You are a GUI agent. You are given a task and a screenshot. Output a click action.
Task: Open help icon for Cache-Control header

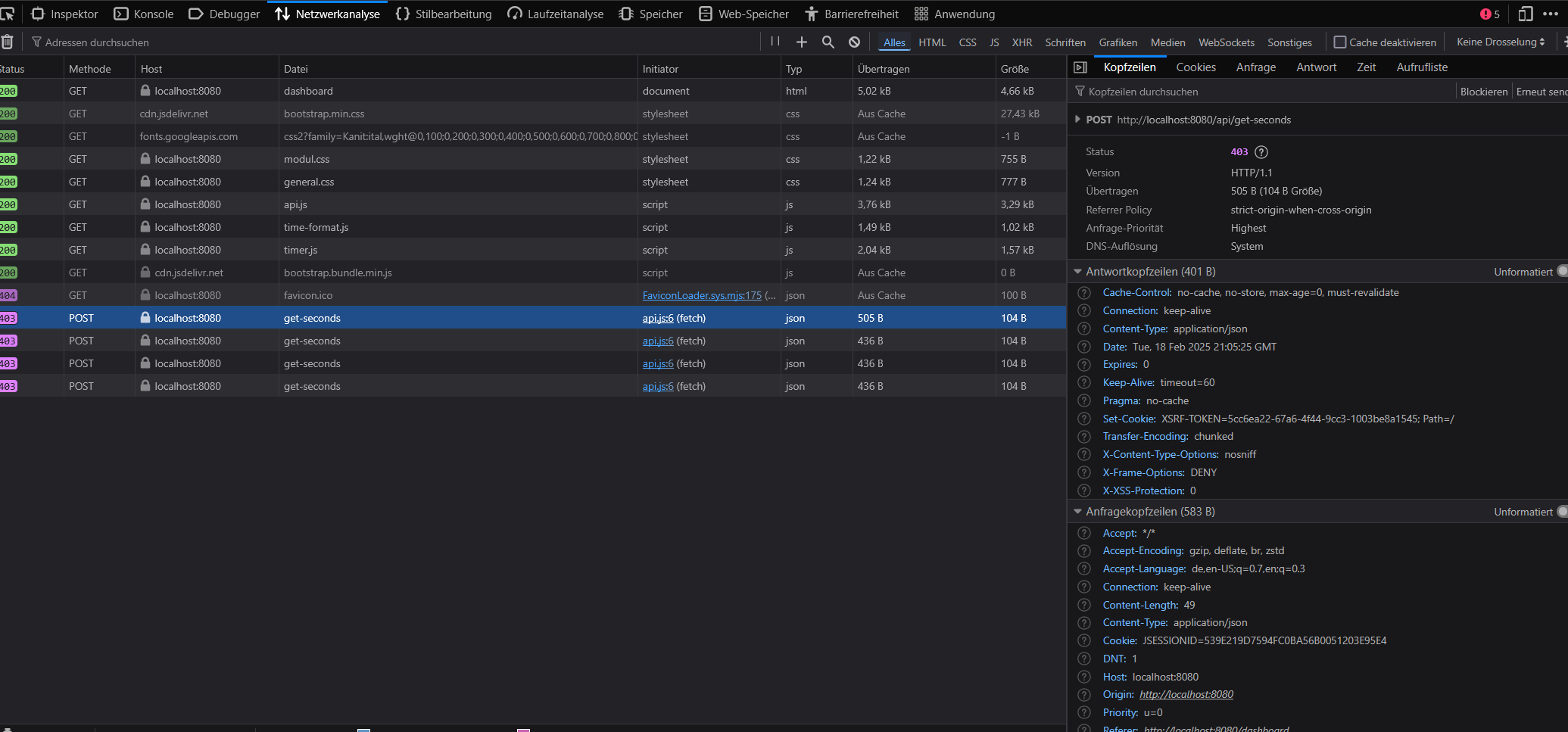coord(1084,293)
